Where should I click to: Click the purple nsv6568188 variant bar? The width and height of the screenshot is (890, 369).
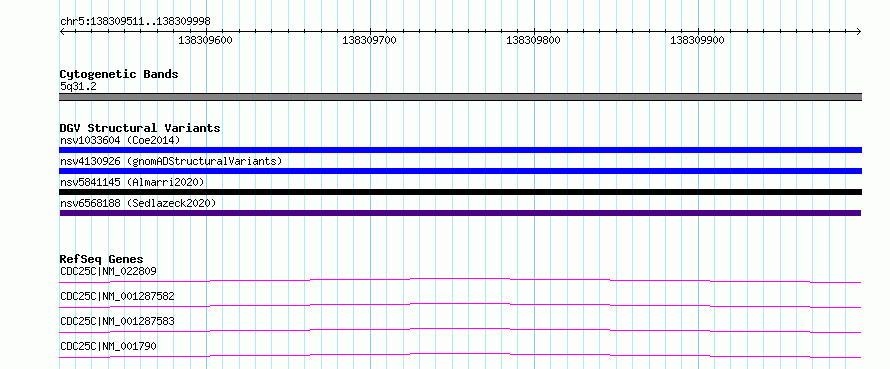click(x=460, y=213)
